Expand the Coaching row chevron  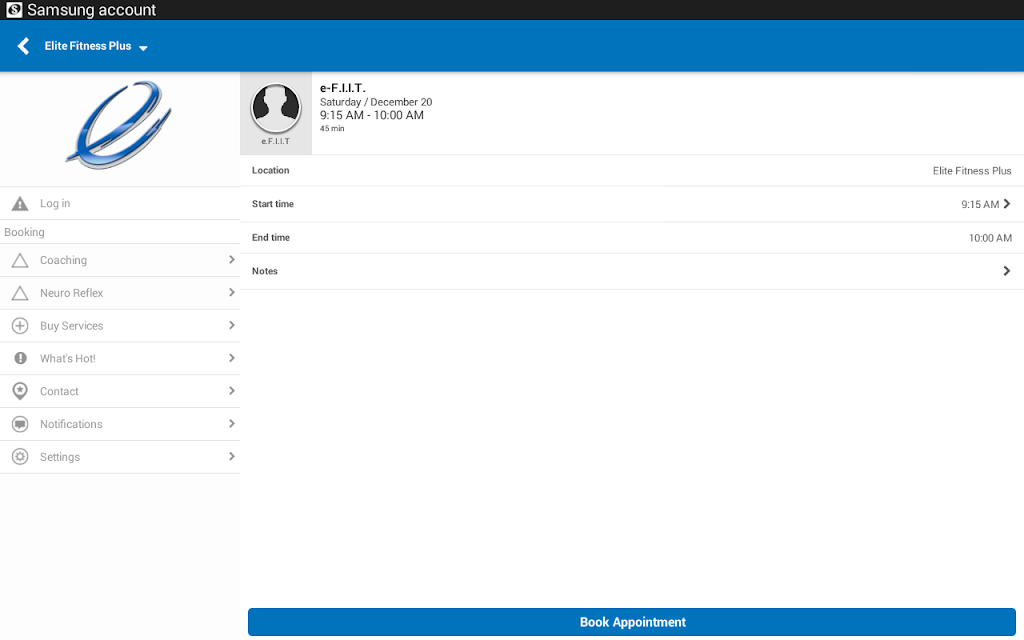[231, 260]
